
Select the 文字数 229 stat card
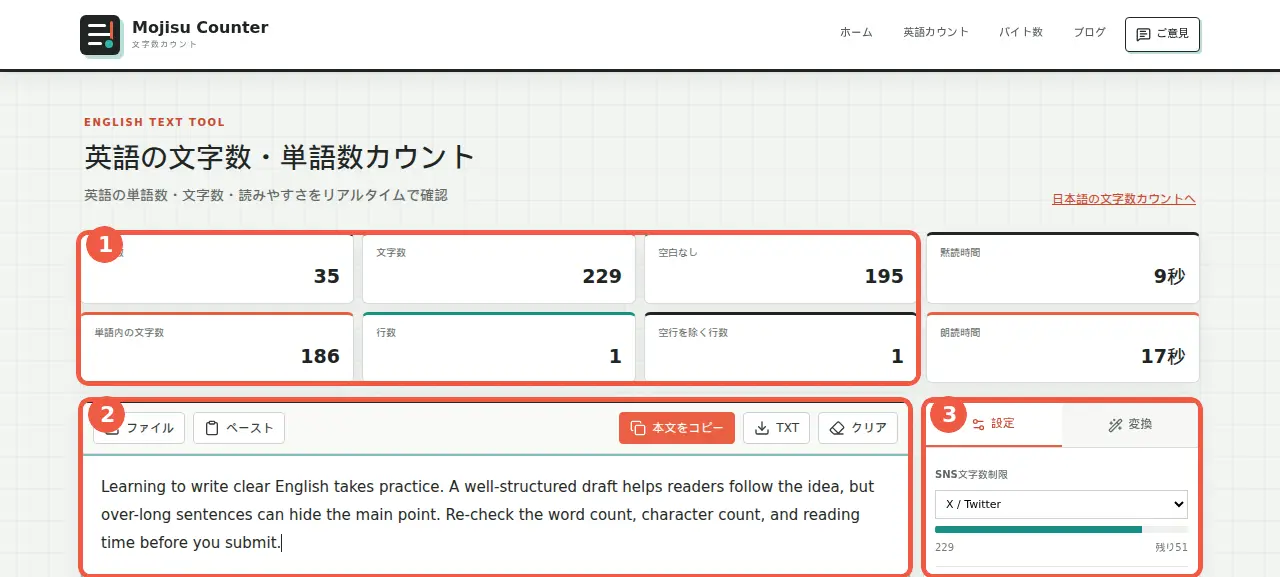pos(499,268)
